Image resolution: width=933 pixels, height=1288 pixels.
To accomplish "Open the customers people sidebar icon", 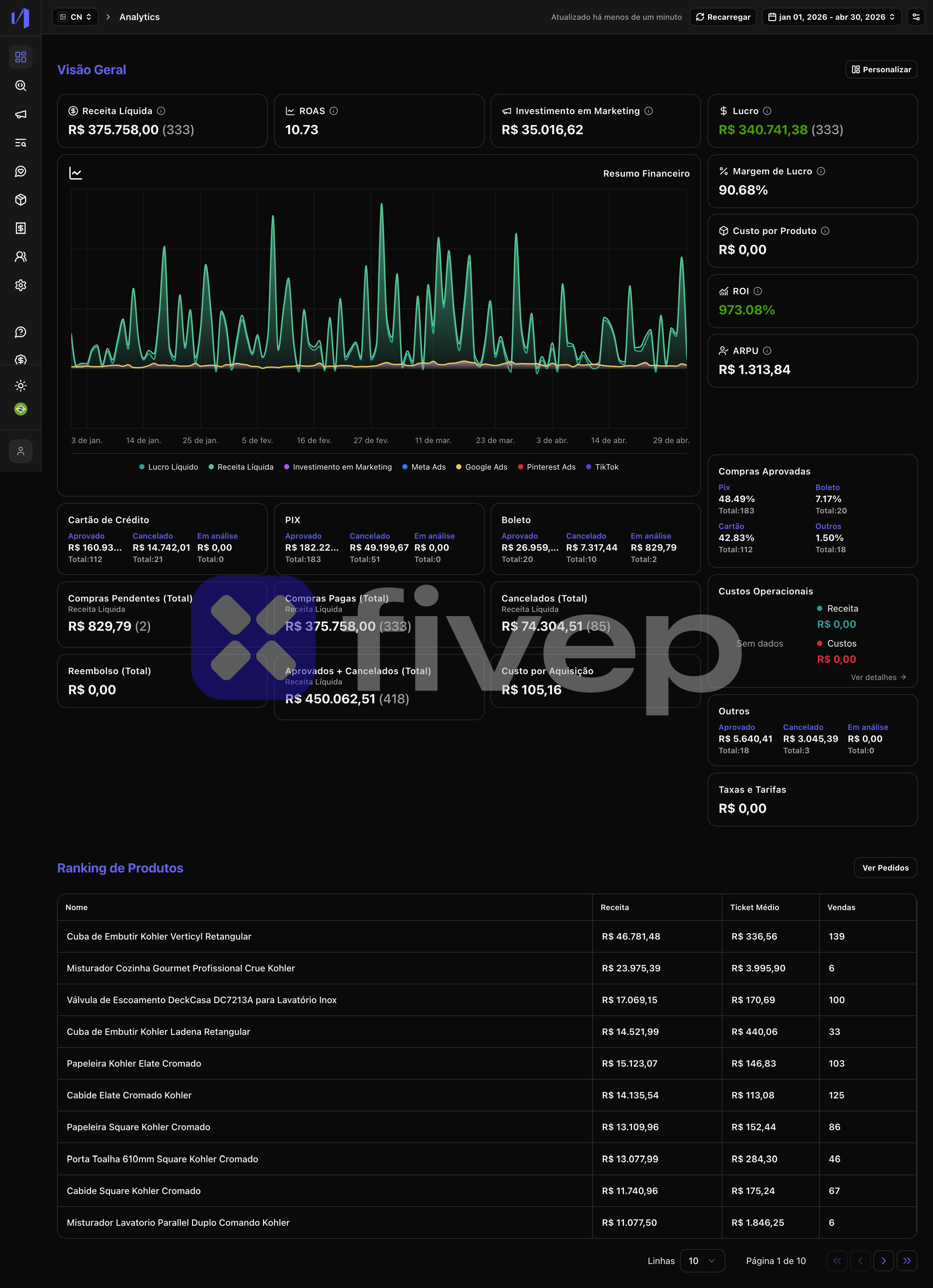I will pyautogui.click(x=20, y=257).
